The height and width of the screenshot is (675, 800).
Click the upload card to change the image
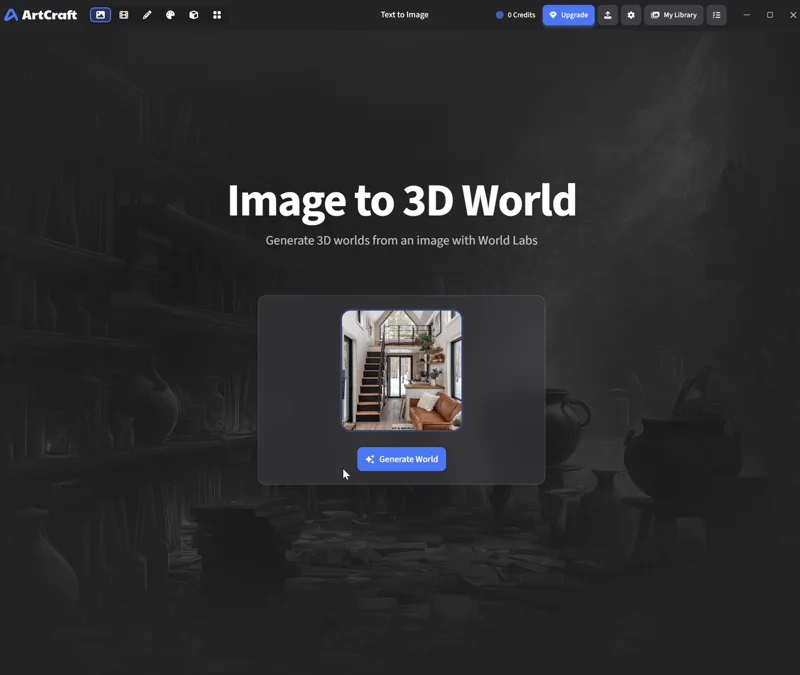click(401, 371)
